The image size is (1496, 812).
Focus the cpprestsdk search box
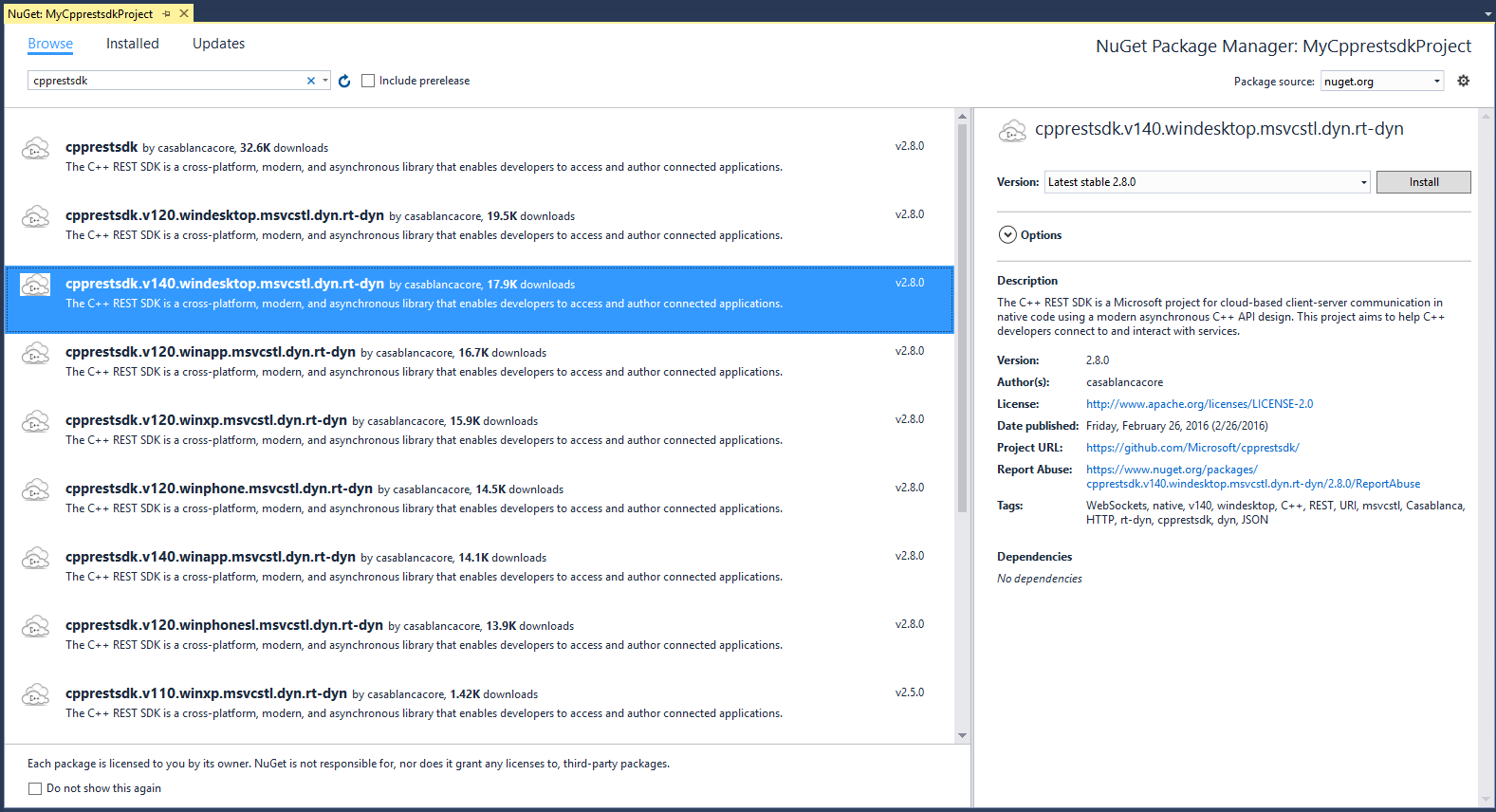tap(166, 81)
